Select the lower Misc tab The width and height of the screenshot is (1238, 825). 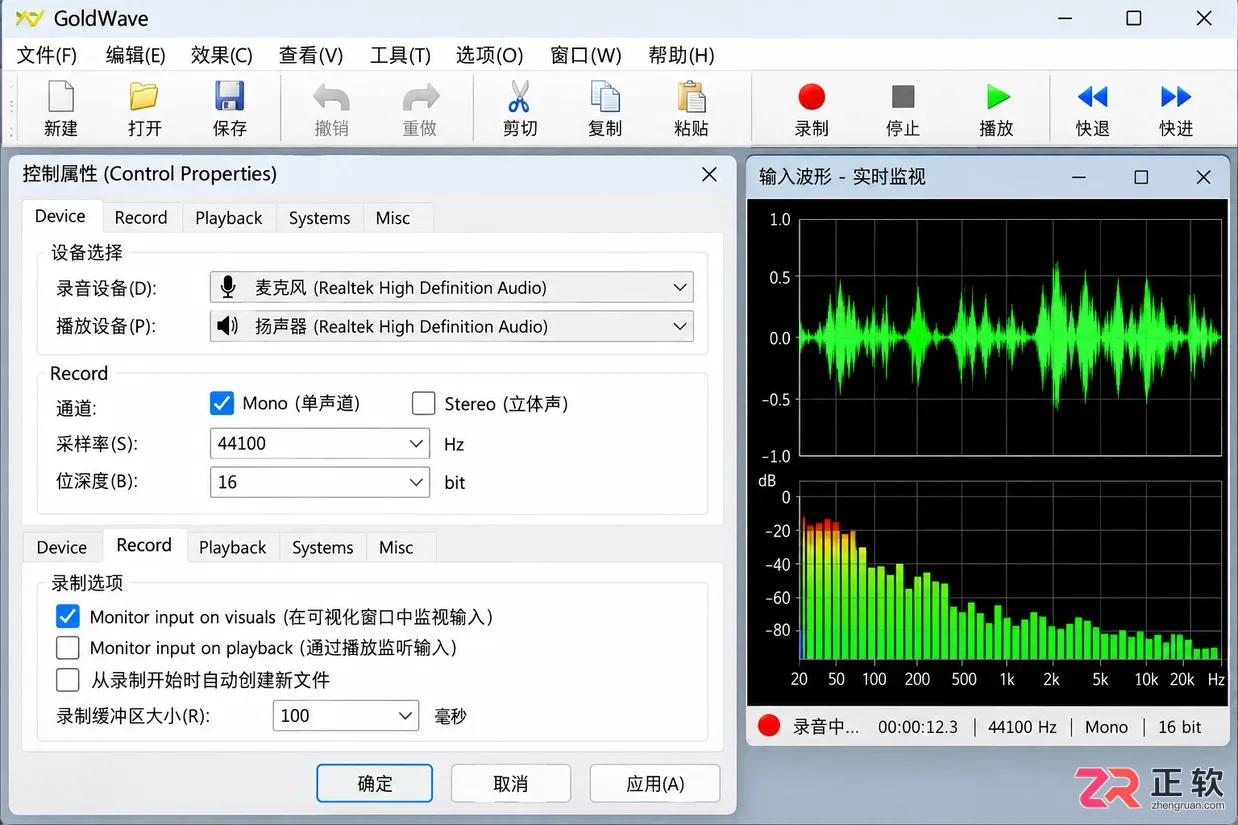point(396,547)
